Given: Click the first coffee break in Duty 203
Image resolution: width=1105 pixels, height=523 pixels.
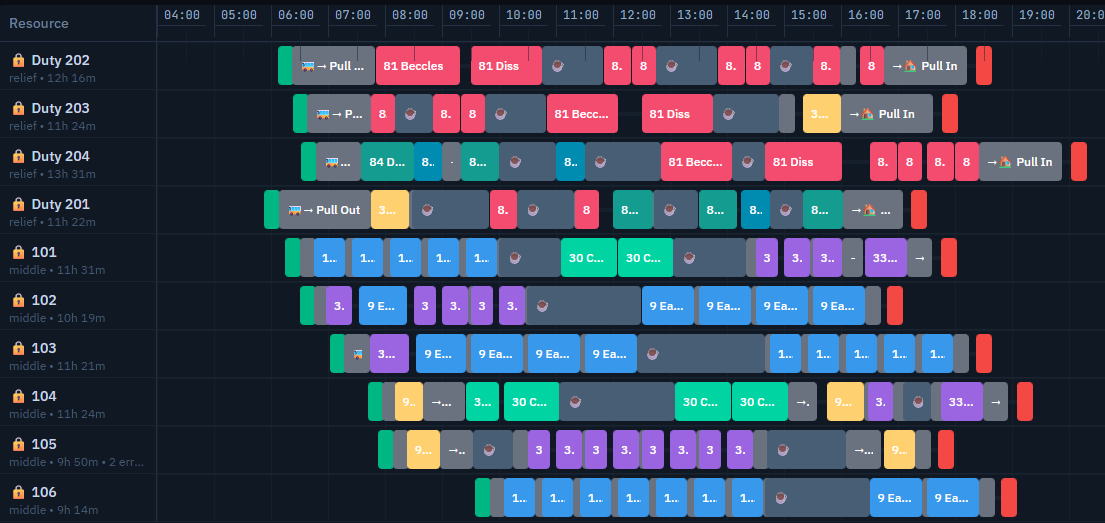Looking at the screenshot, I should (x=414, y=114).
